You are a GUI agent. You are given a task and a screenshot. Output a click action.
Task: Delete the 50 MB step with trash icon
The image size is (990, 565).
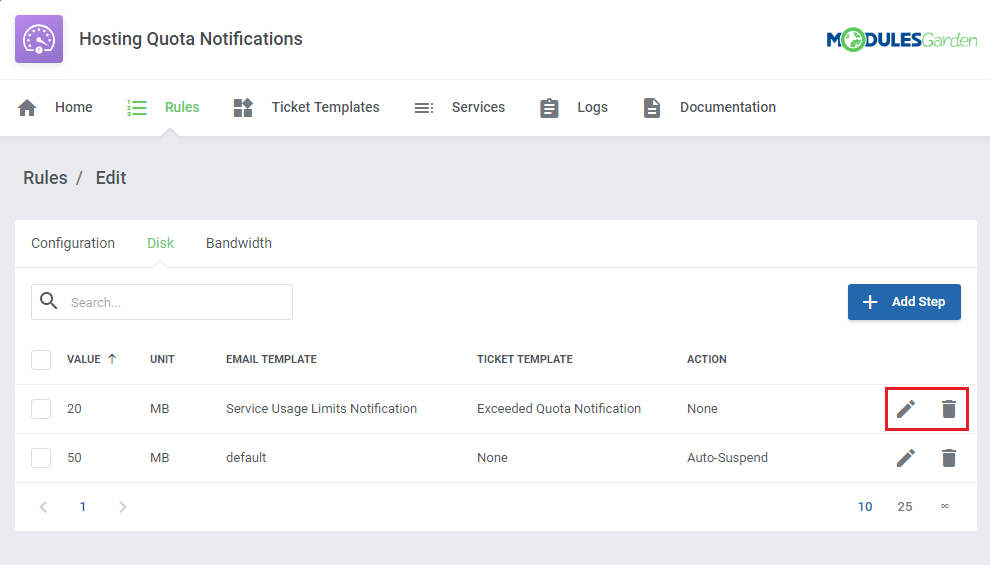pos(949,458)
